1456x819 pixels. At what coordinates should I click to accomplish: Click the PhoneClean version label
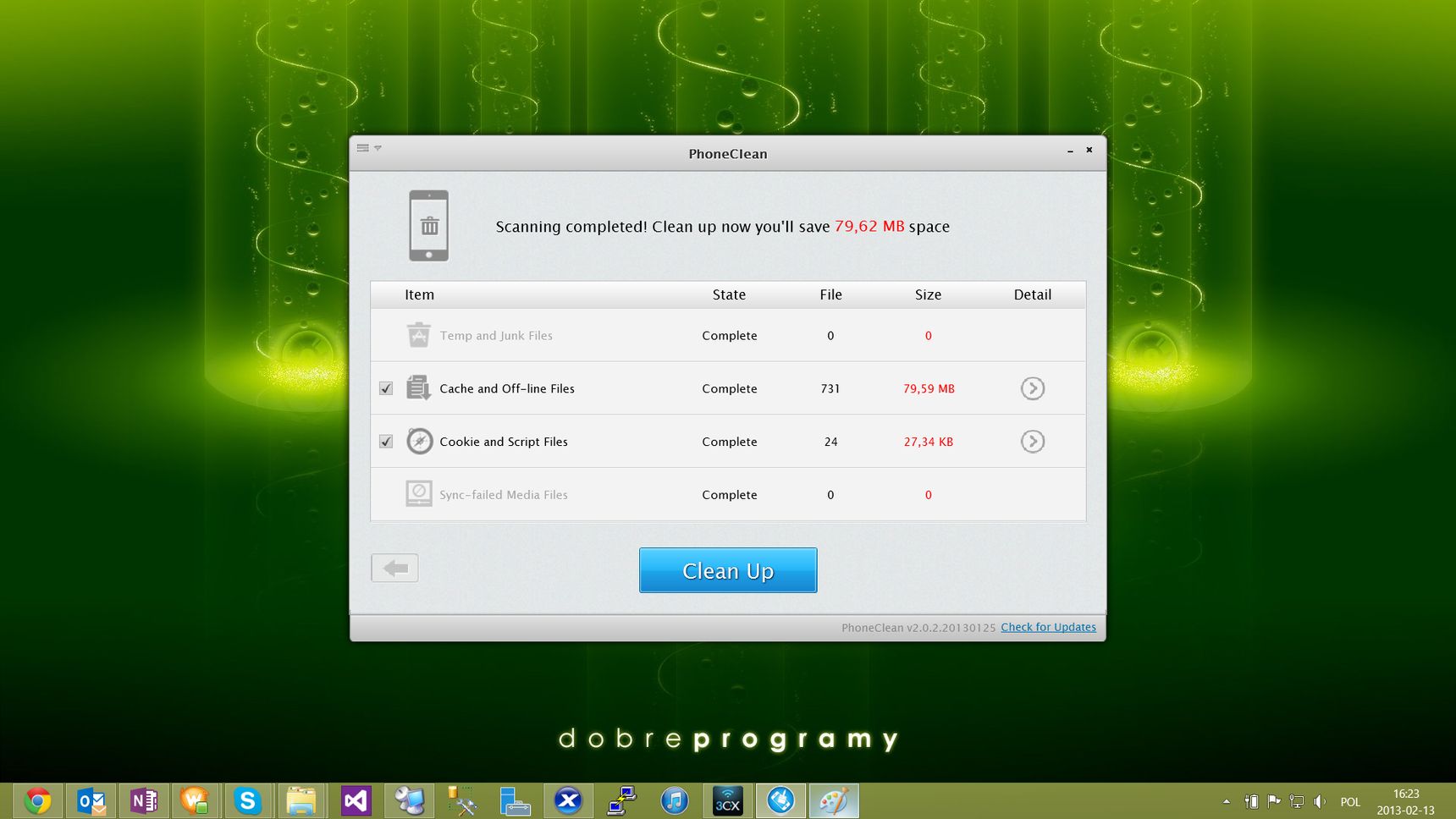tap(918, 628)
